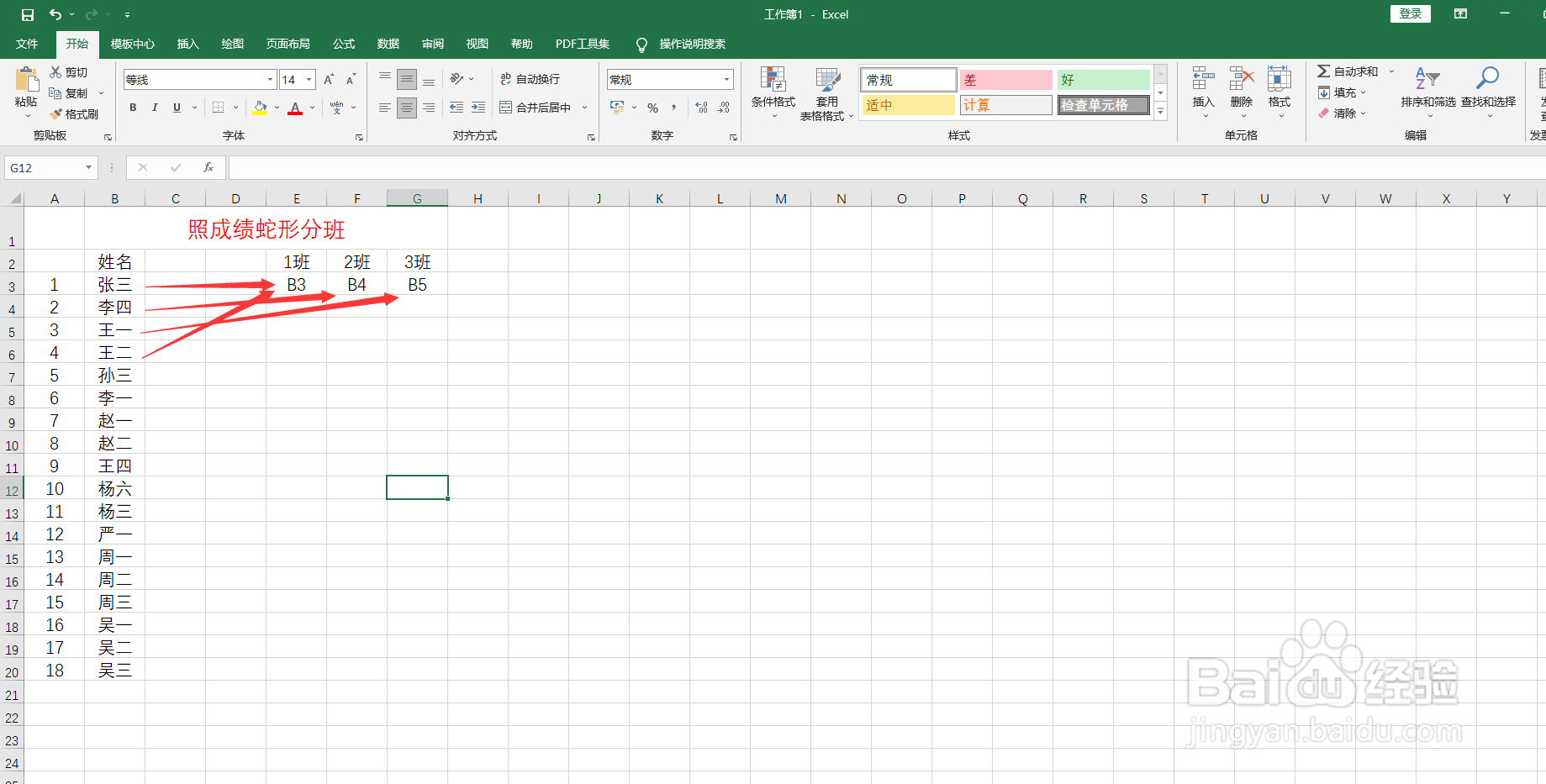Apply percent style with % icon

point(652,108)
